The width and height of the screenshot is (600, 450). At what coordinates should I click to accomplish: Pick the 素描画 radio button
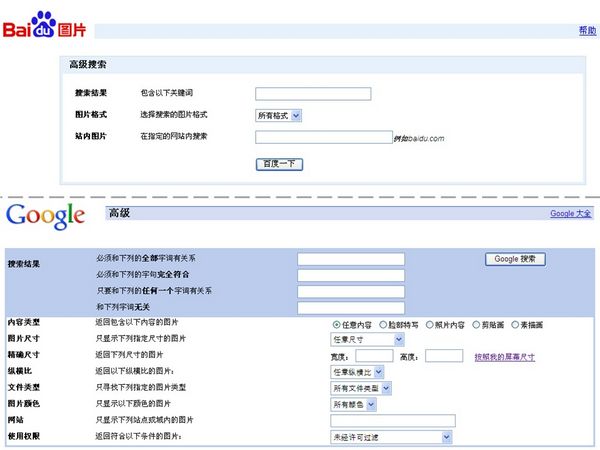514,324
